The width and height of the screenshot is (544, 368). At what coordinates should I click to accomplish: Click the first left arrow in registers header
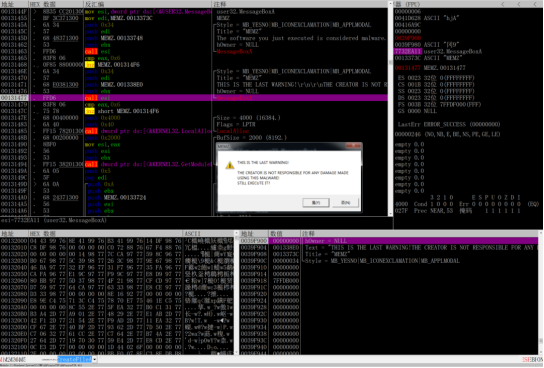coord(503,4)
